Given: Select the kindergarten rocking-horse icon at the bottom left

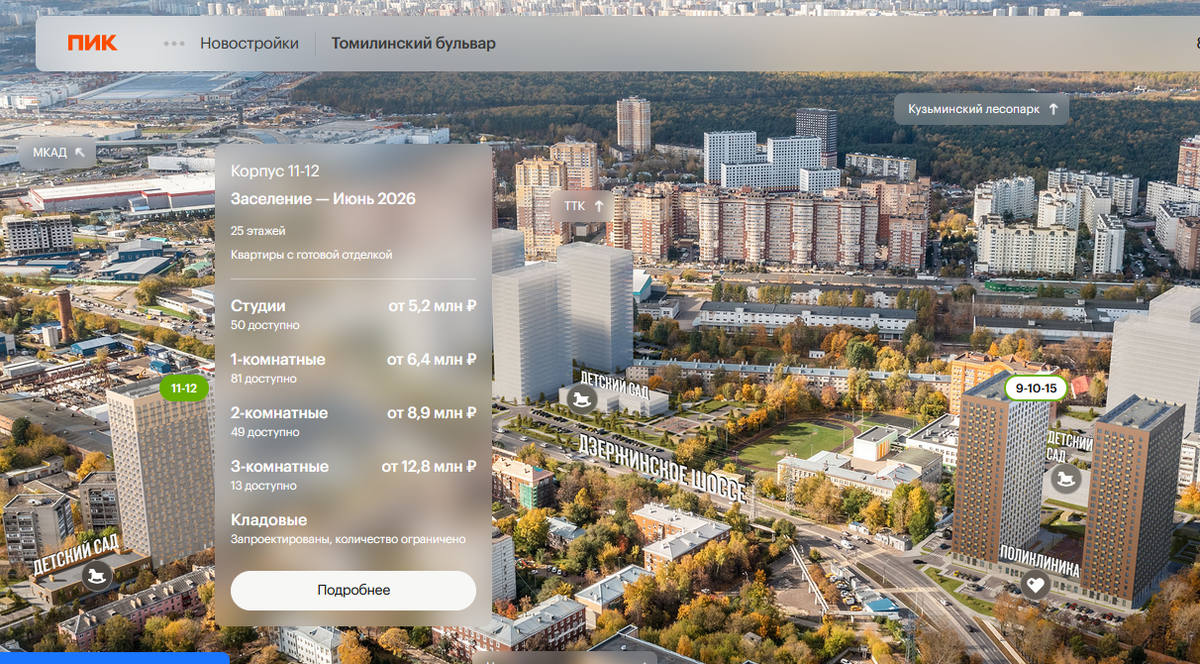Looking at the screenshot, I should pos(97,576).
